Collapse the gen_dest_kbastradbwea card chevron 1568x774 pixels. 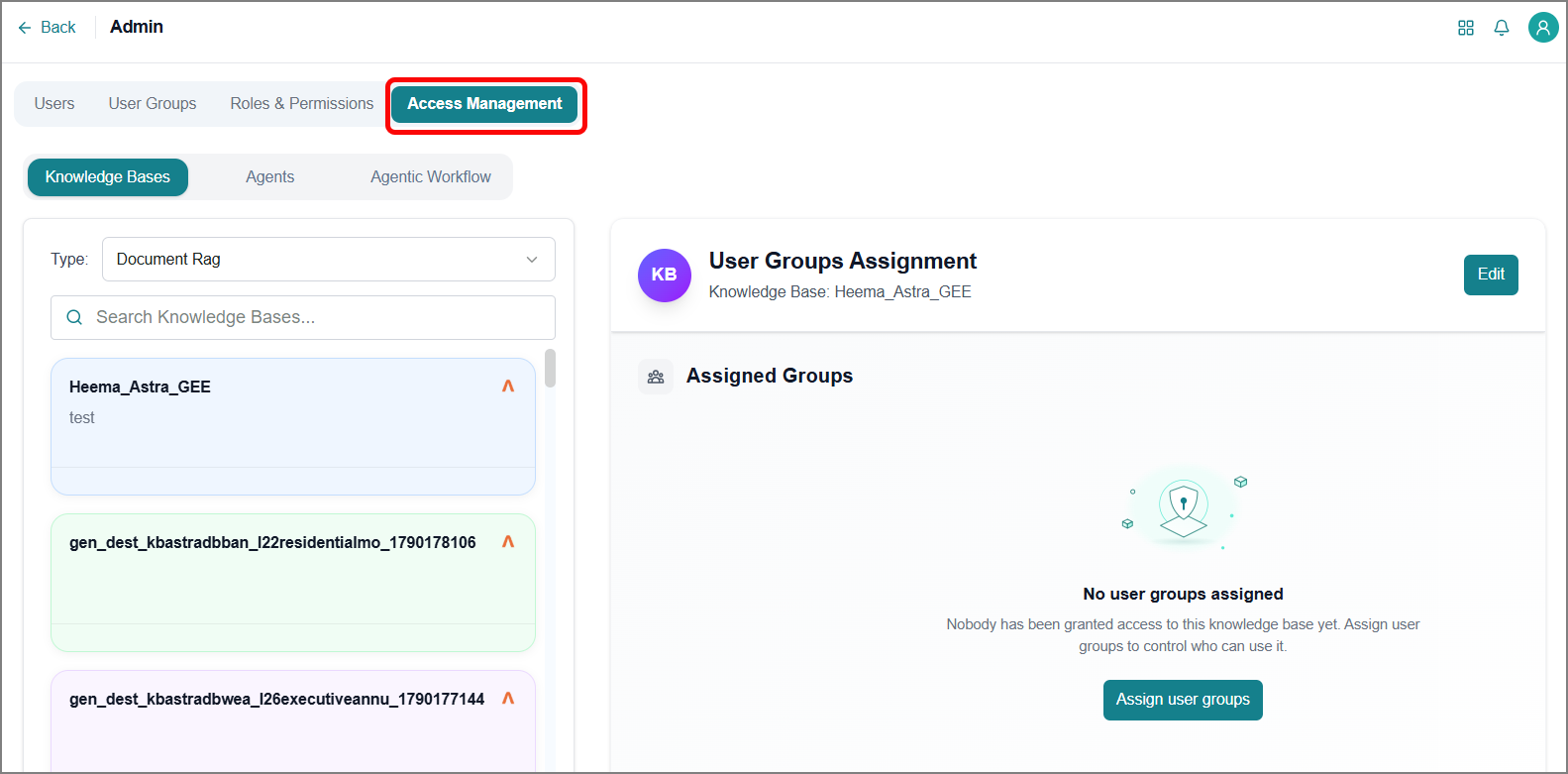508,699
